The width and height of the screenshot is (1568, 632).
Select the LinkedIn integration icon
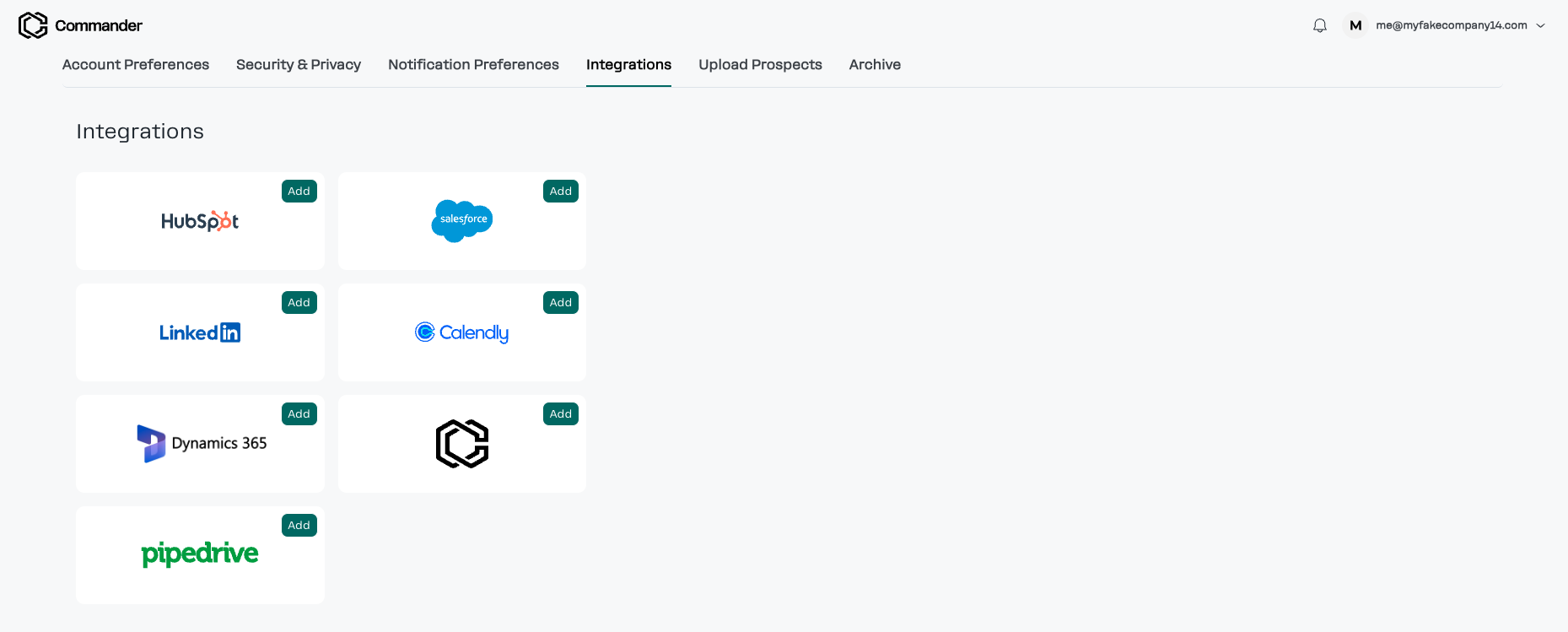point(199,332)
